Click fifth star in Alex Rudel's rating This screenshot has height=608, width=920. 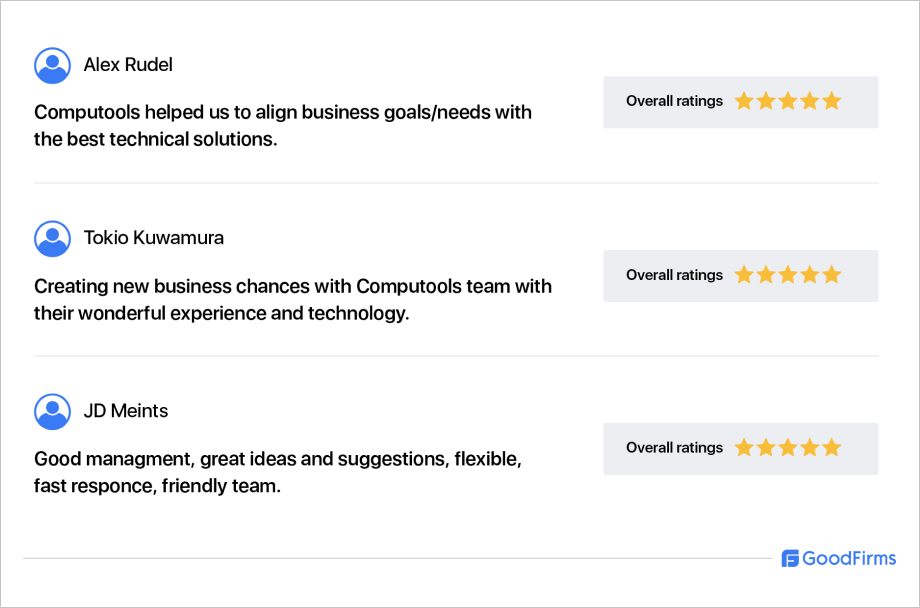click(x=832, y=101)
